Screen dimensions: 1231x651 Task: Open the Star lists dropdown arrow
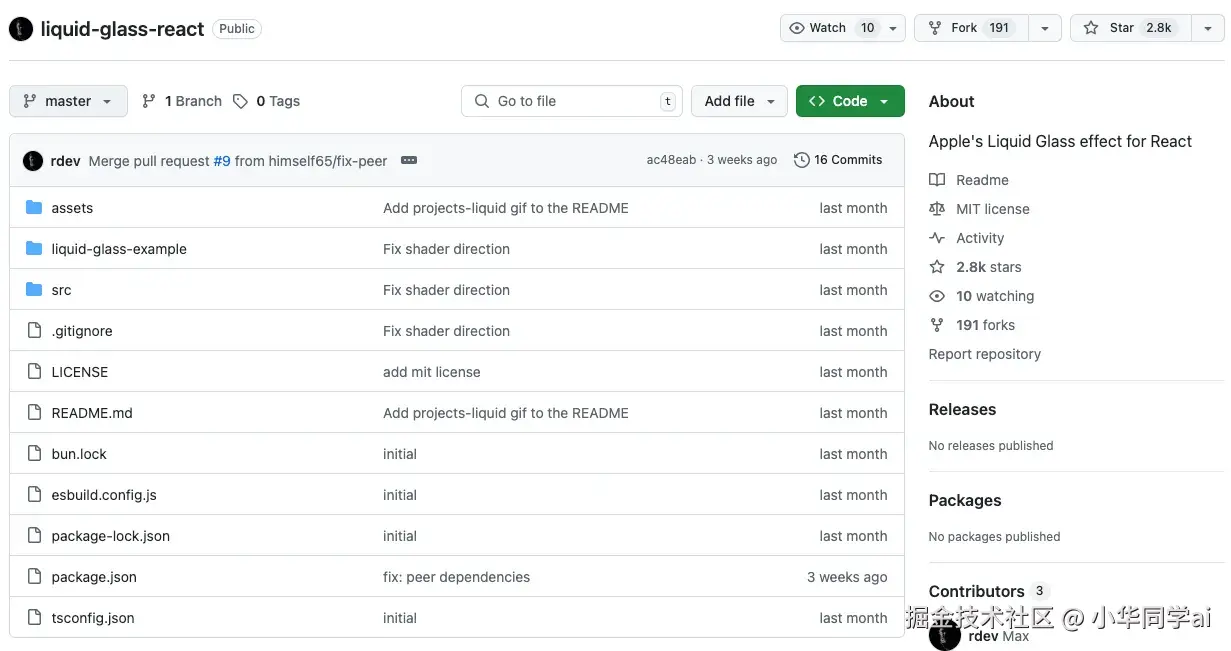1207,28
